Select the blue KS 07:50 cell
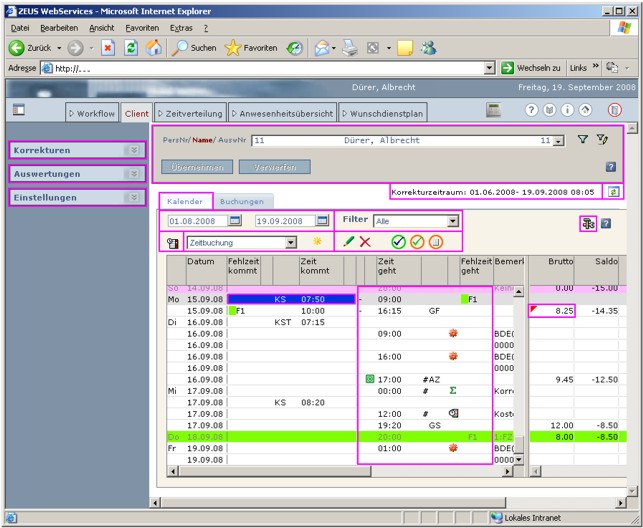This screenshot has width=643, height=528. coord(291,299)
